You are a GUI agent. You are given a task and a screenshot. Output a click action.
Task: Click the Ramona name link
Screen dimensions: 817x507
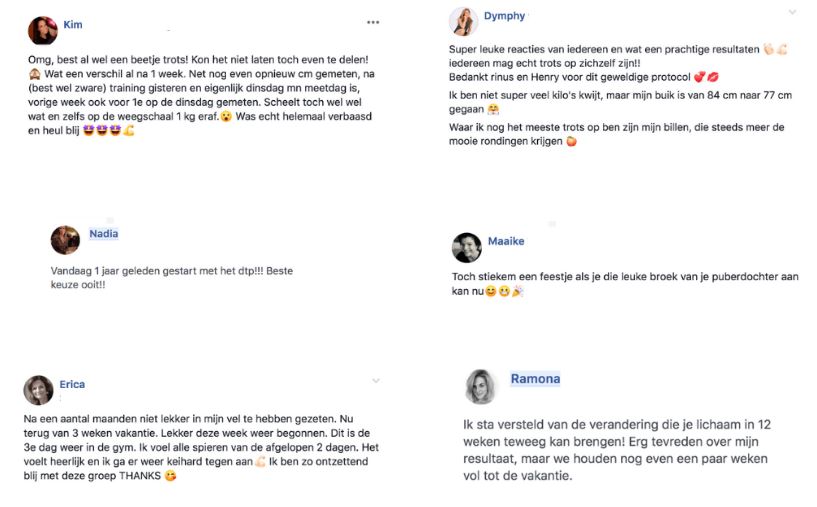click(535, 379)
